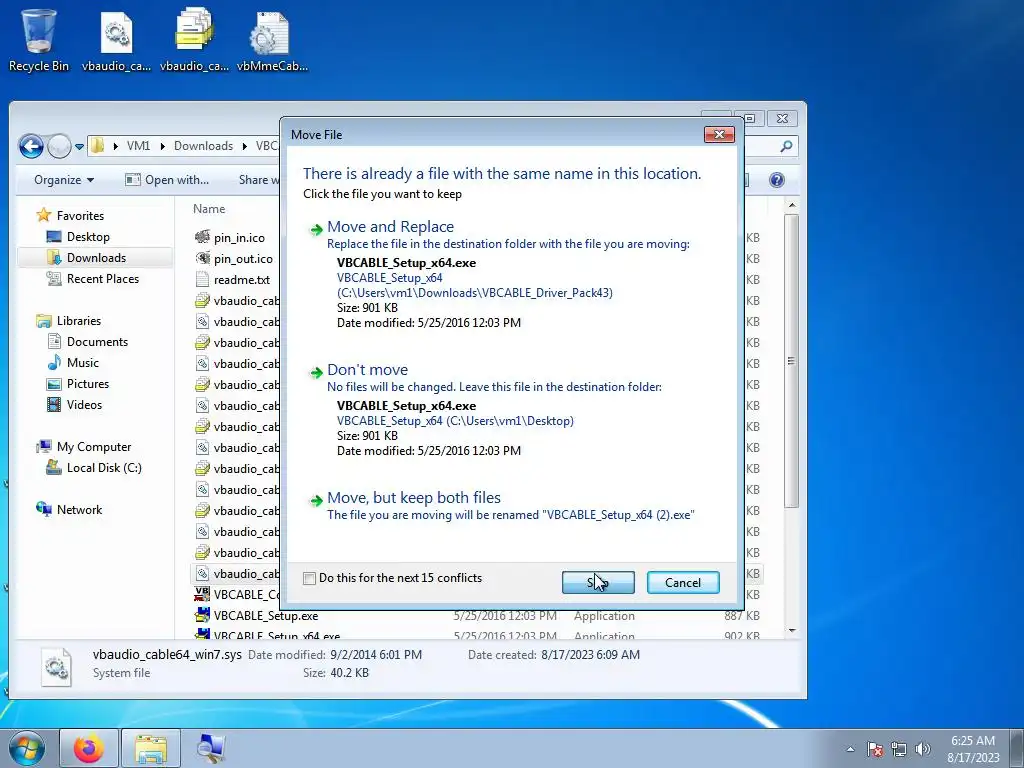This screenshot has height=768, width=1024.
Task: Click the search magnifier icon in Explorer
Action: pos(786,146)
